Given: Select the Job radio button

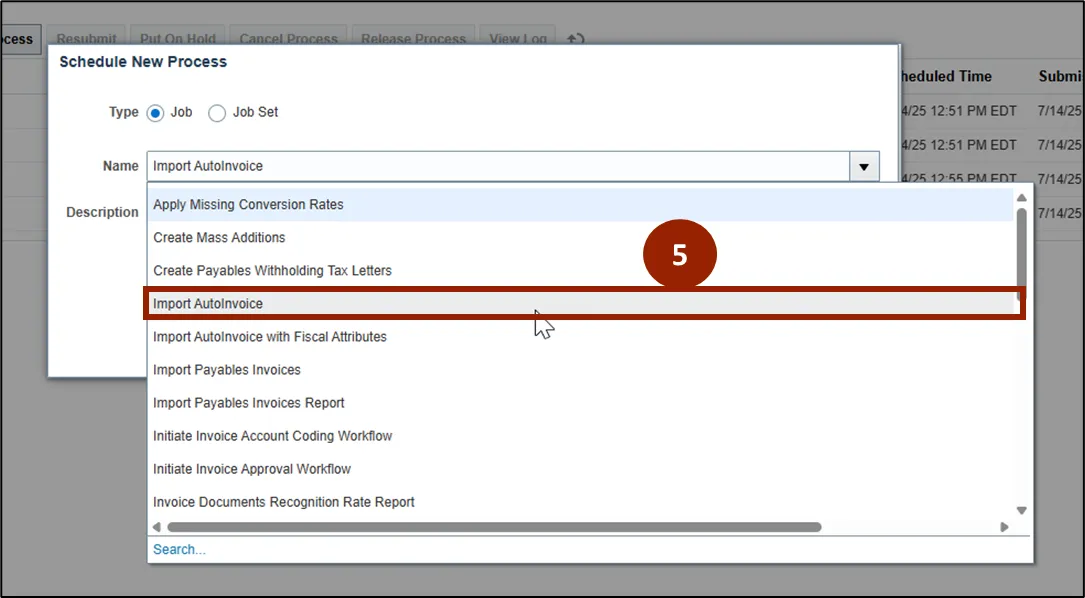Looking at the screenshot, I should point(155,113).
